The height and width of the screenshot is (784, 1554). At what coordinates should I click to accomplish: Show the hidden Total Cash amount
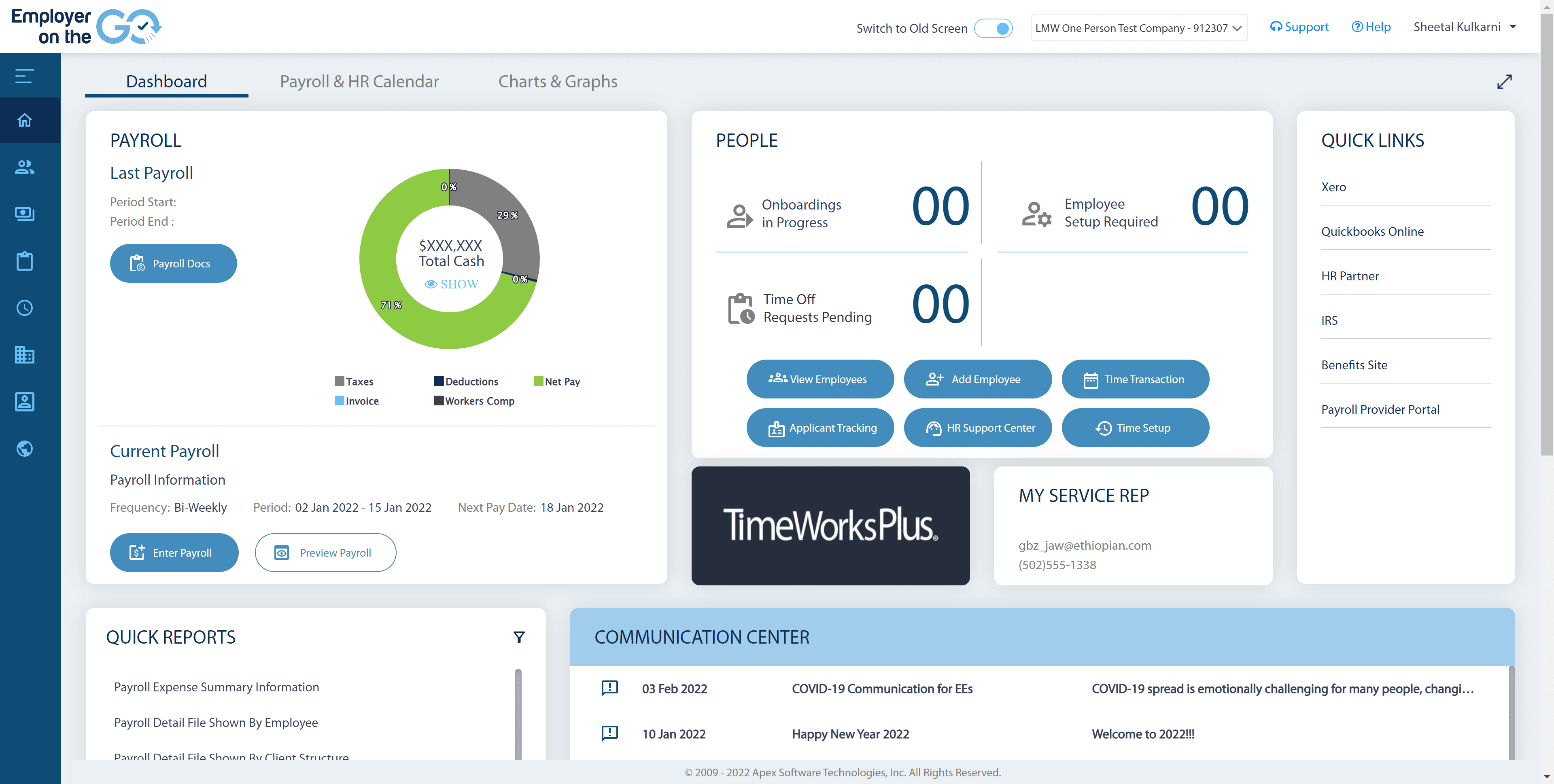(451, 284)
